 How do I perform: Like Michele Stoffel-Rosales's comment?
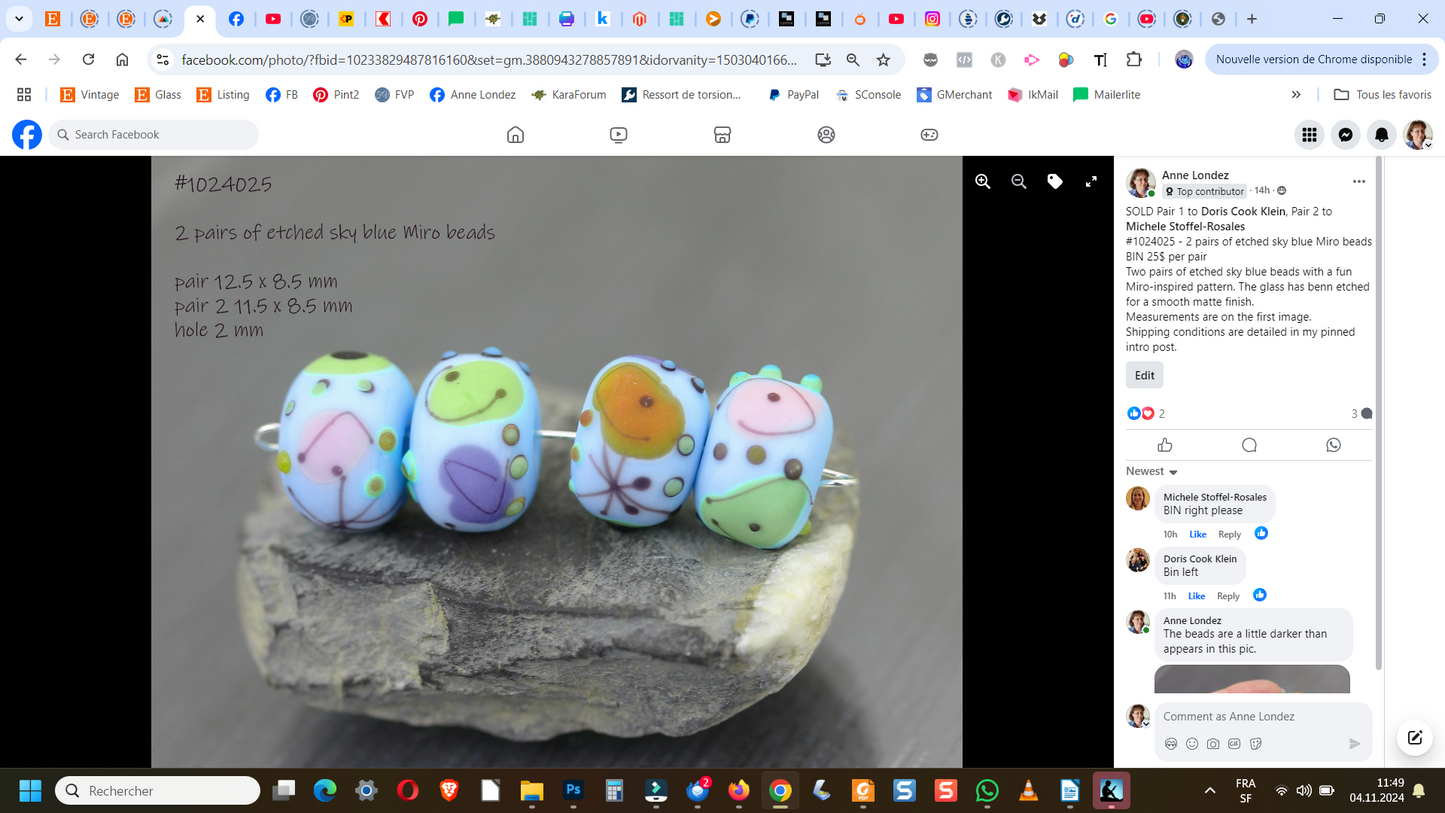[1197, 534]
